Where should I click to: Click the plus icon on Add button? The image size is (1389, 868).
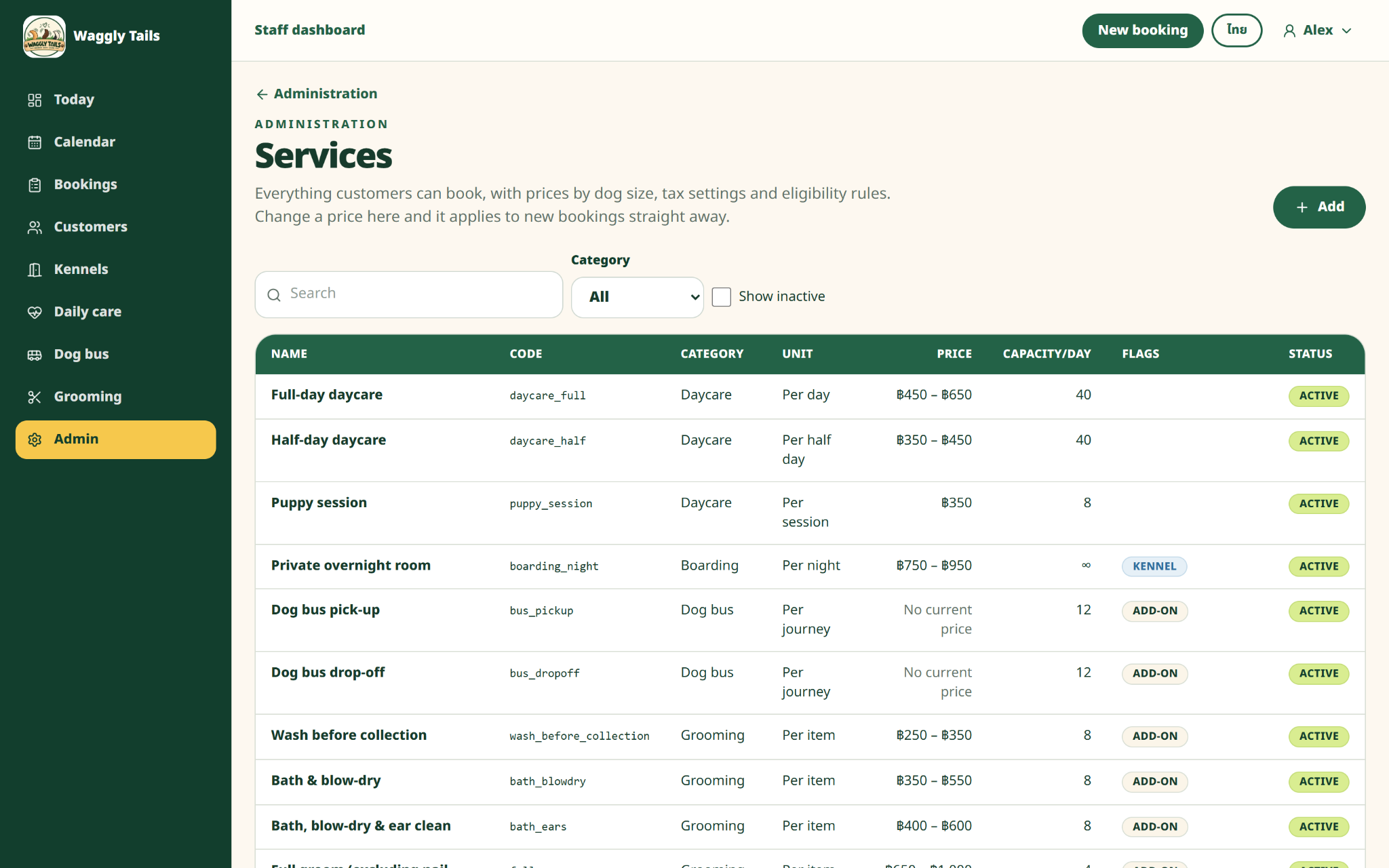[1302, 208]
